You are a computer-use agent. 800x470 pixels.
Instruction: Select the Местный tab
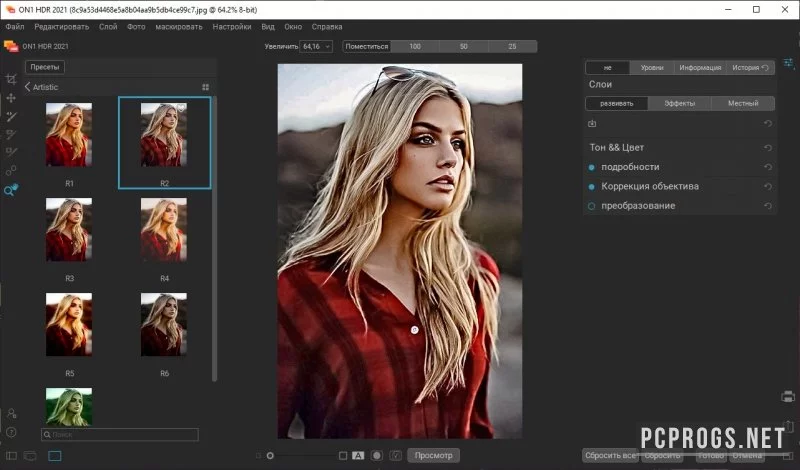click(x=743, y=103)
